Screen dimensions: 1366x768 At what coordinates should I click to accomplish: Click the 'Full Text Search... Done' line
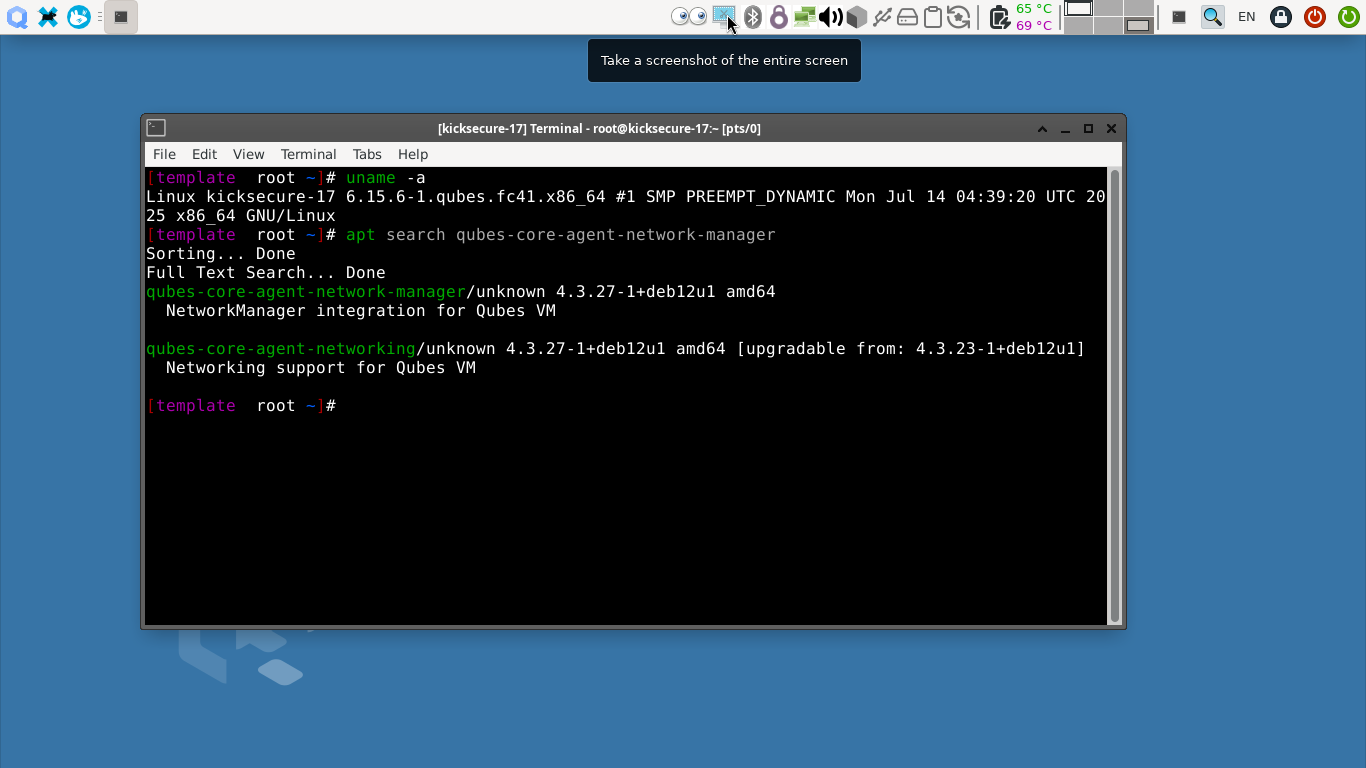pyautogui.click(x=266, y=273)
